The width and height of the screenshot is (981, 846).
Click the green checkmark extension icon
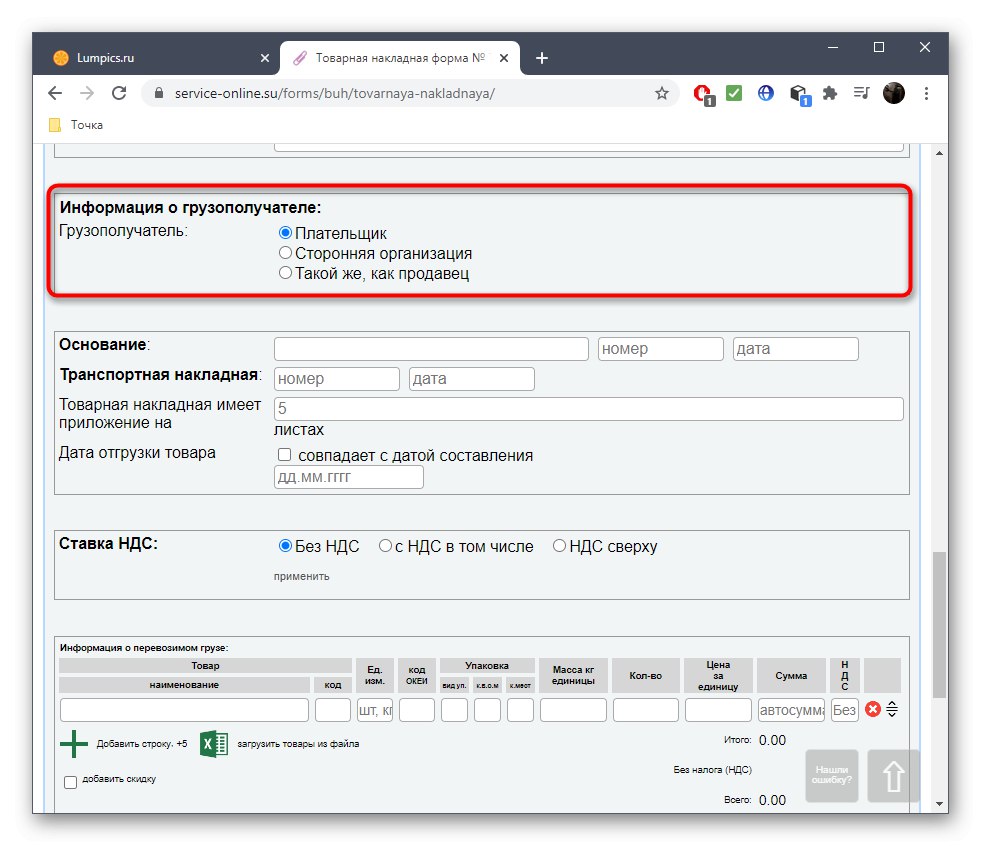[733, 92]
